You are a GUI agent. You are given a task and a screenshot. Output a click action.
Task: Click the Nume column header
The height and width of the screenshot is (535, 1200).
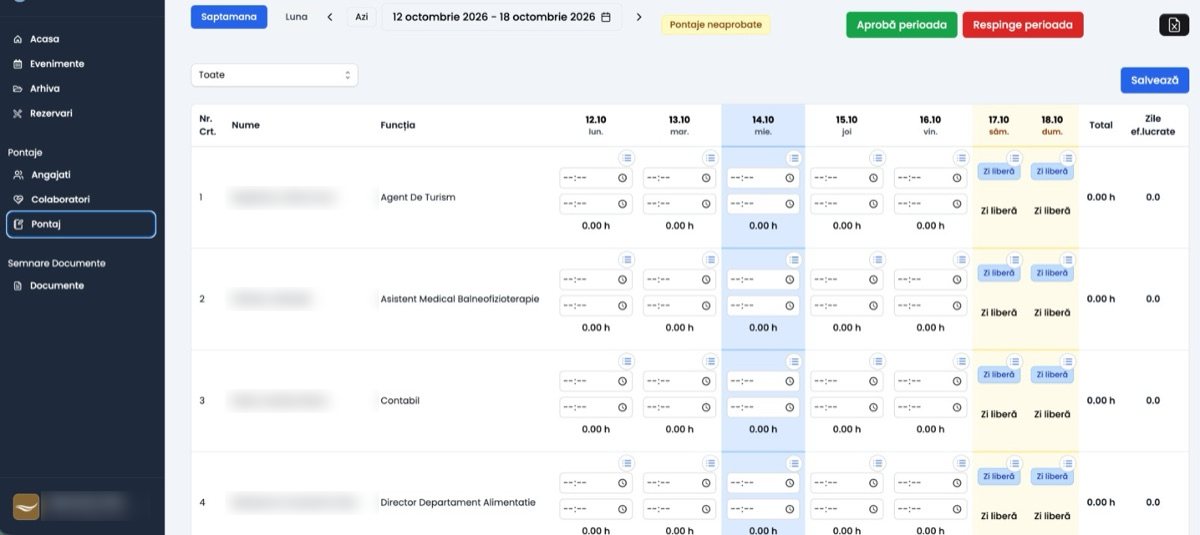tap(246, 125)
